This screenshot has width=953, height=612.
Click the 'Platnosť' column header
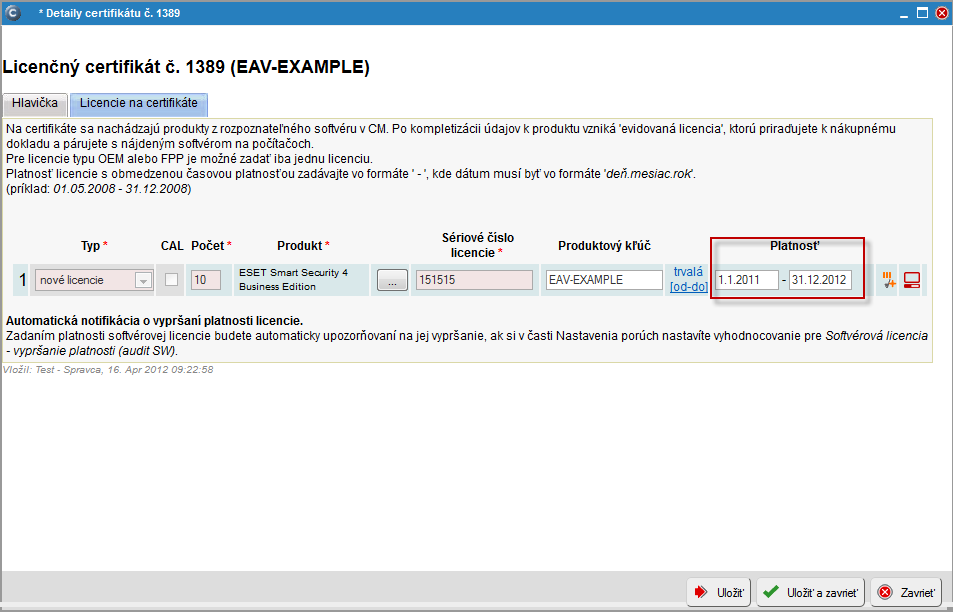[794, 246]
